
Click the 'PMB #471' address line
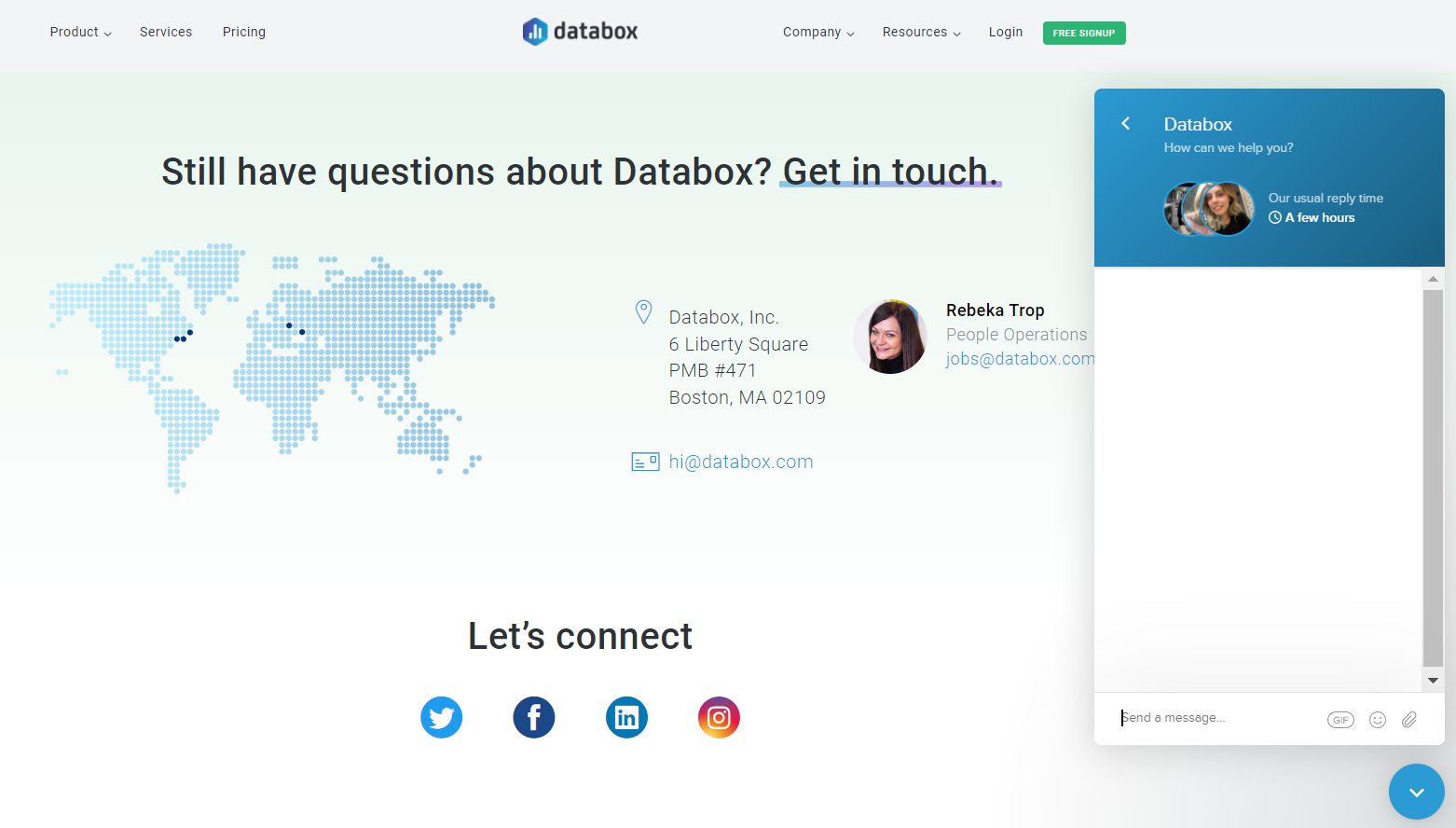[712, 370]
